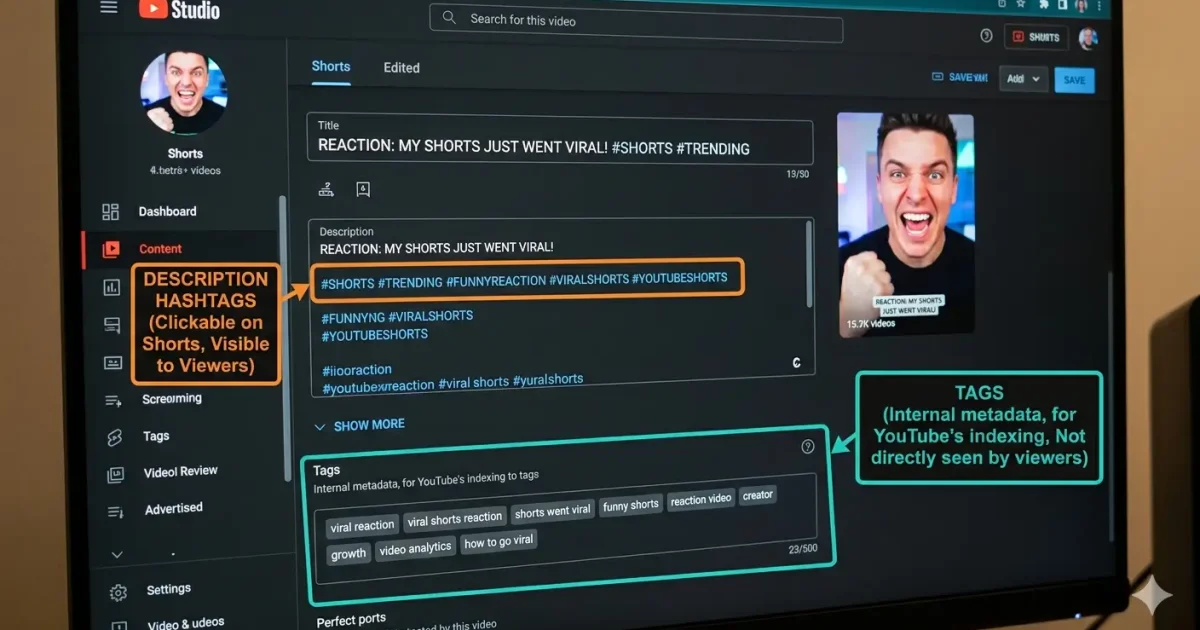Expand the SHOW MORE section
The image size is (1200, 630).
pyautogui.click(x=359, y=425)
